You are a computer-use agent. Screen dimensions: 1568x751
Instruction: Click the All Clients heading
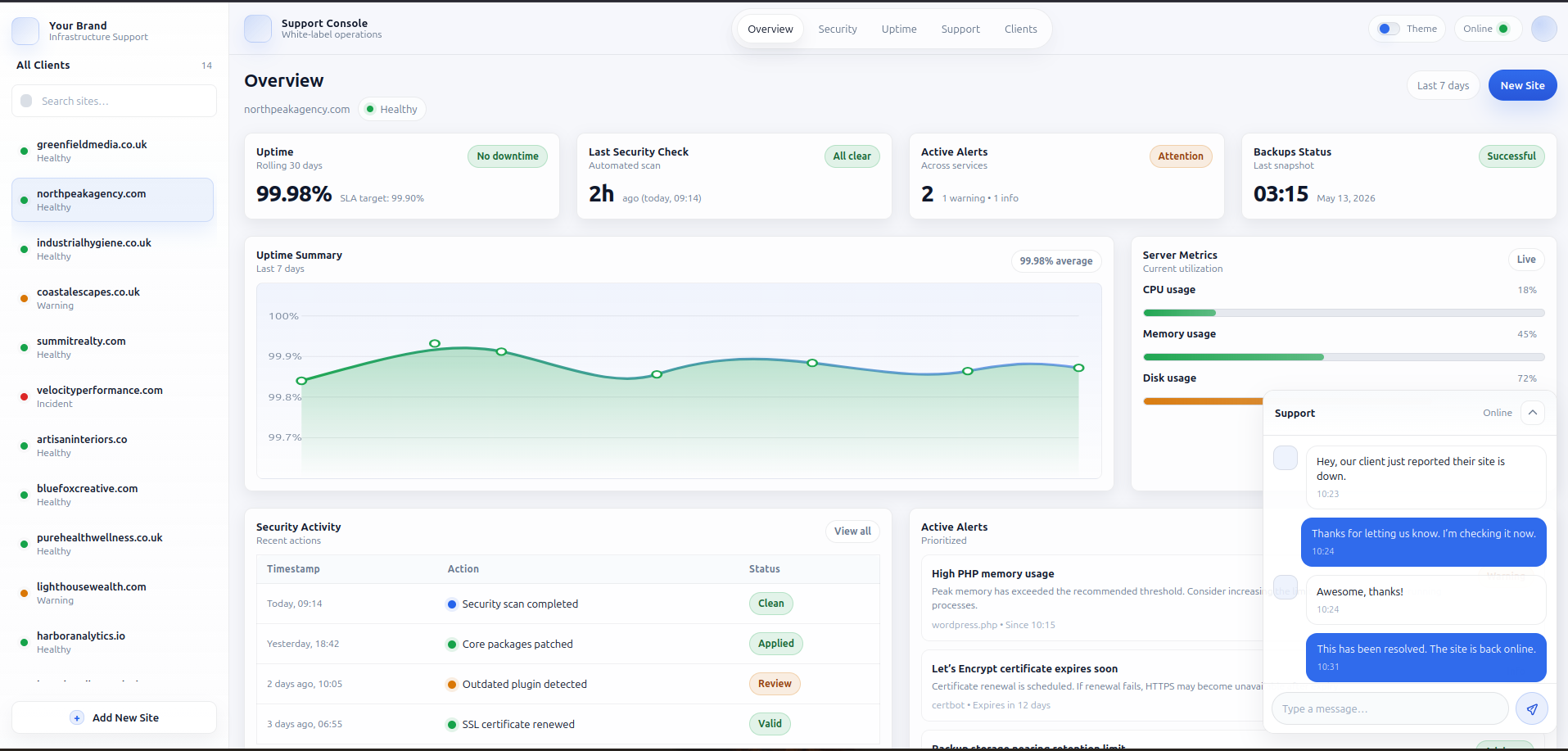point(43,66)
